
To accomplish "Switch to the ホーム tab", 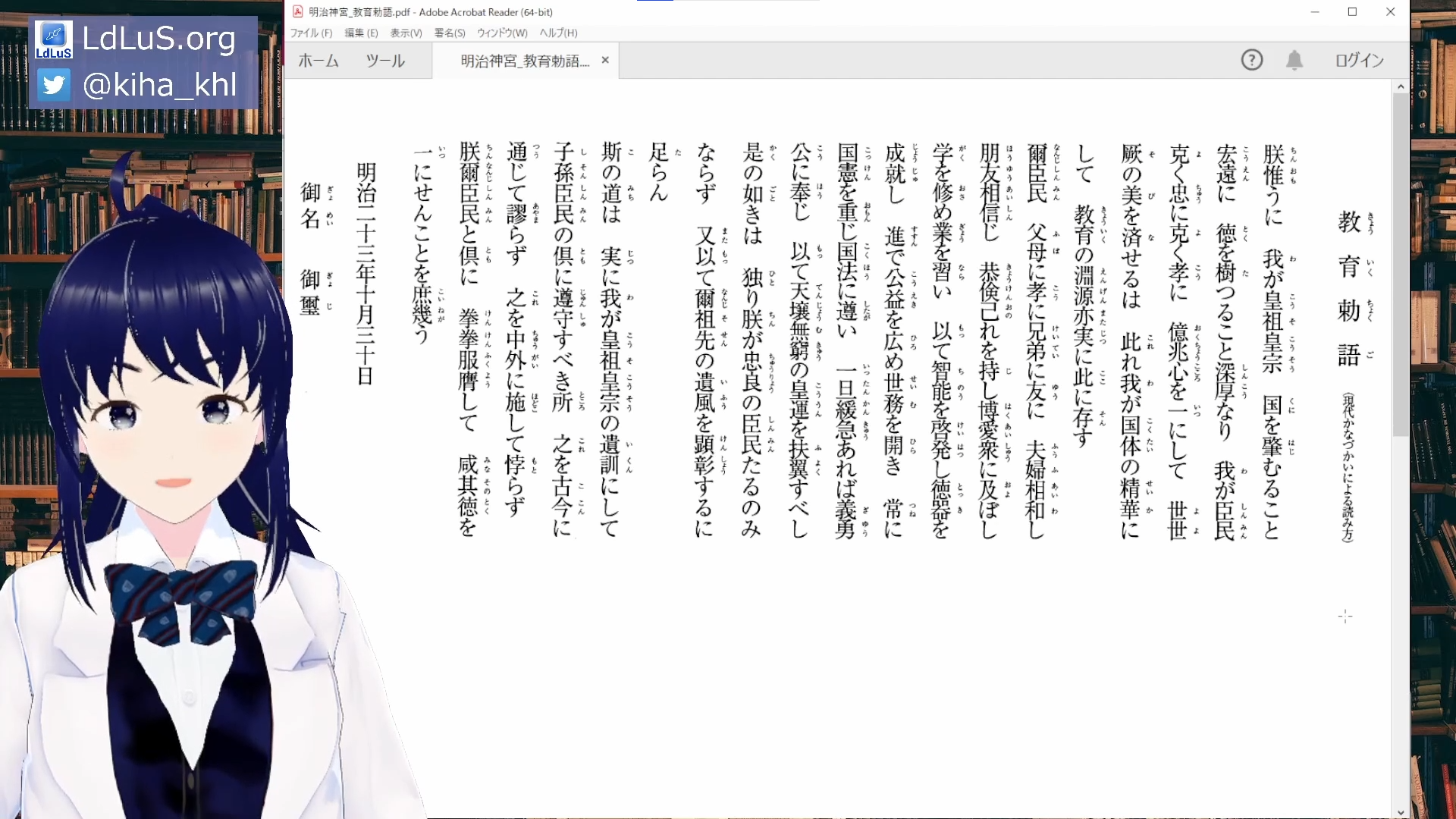I will (318, 61).
